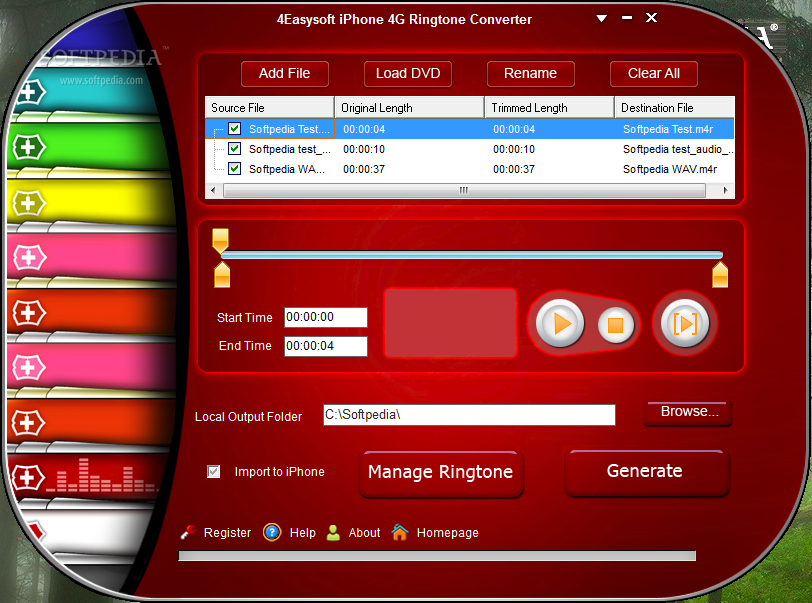Click file list scroll left arrow
The height and width of the screenshot is (603, 812).
click(x=213, y=190)
